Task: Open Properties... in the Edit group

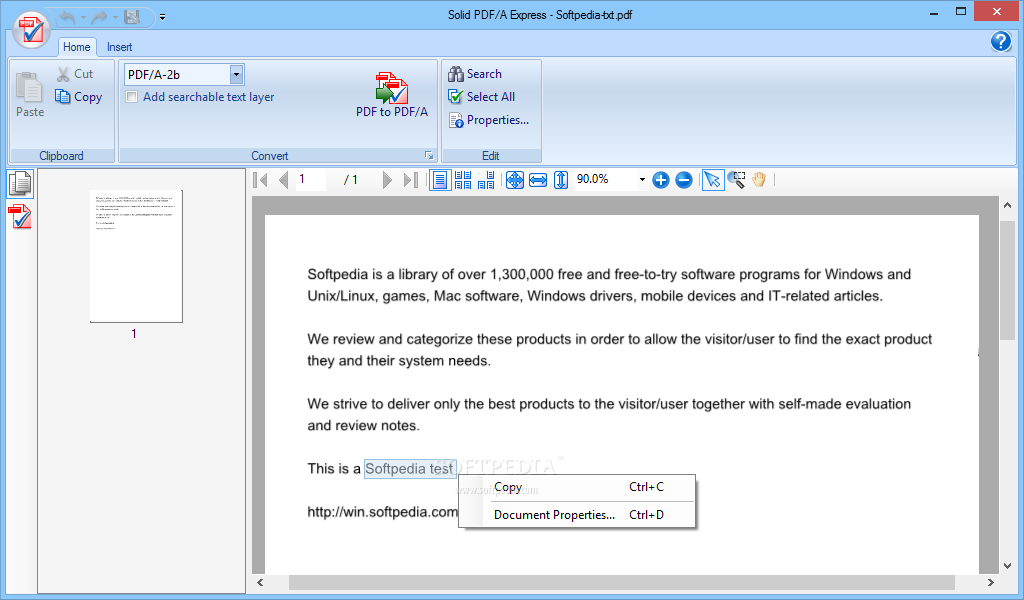Action: [x=488, y=120]
